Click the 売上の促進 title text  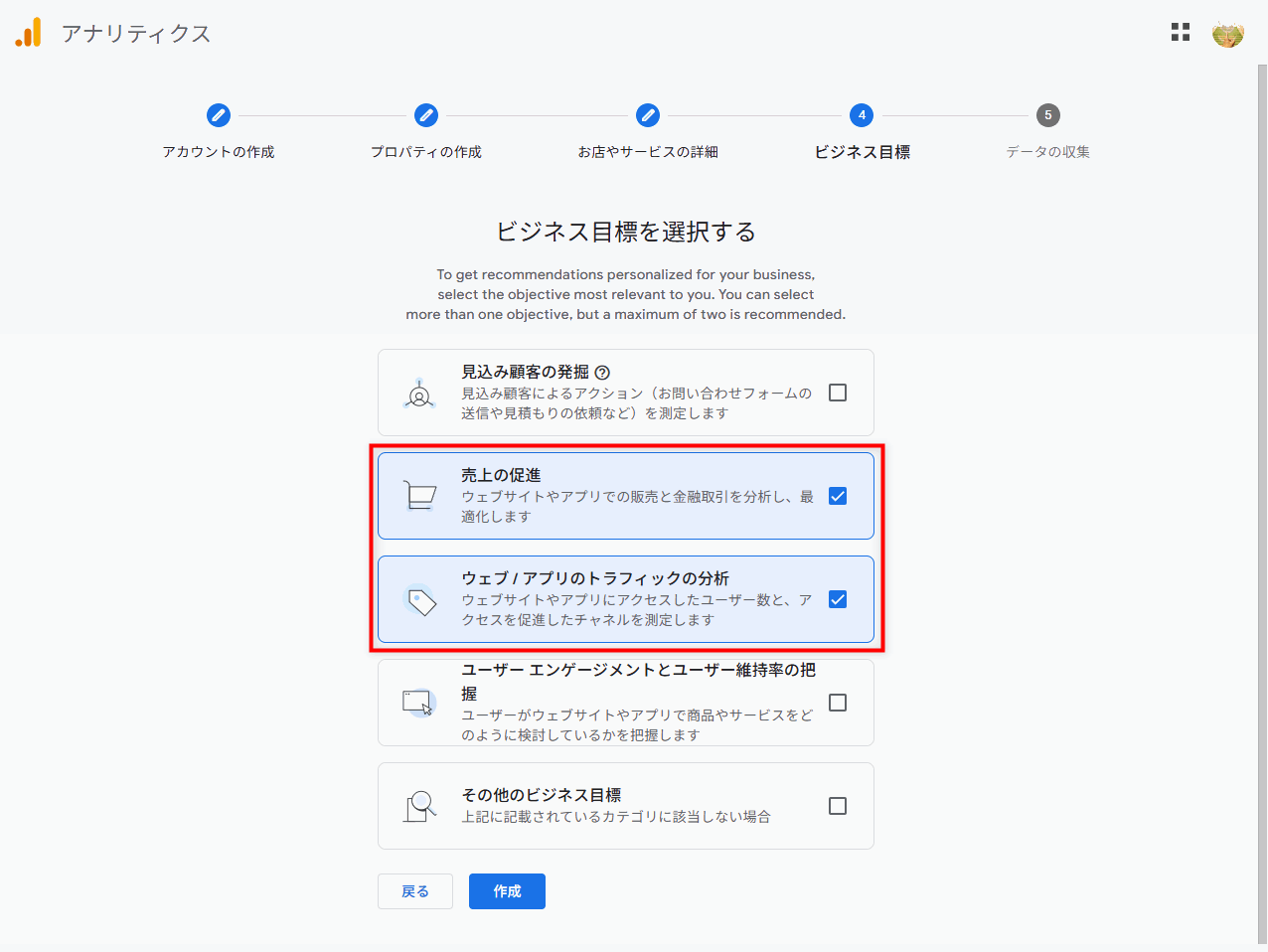coord(501,475)
